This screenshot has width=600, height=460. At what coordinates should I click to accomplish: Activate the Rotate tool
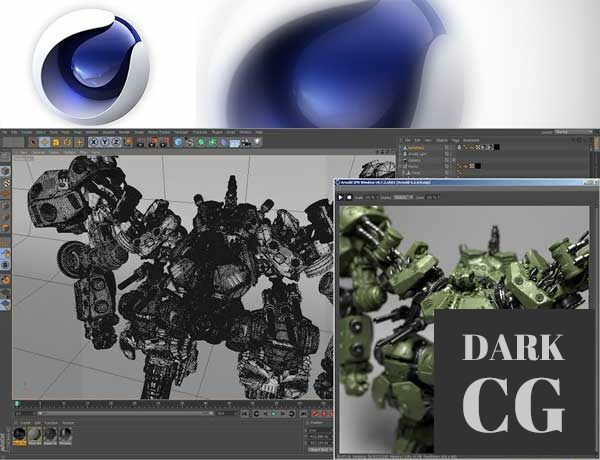click(x=67, y=143)
